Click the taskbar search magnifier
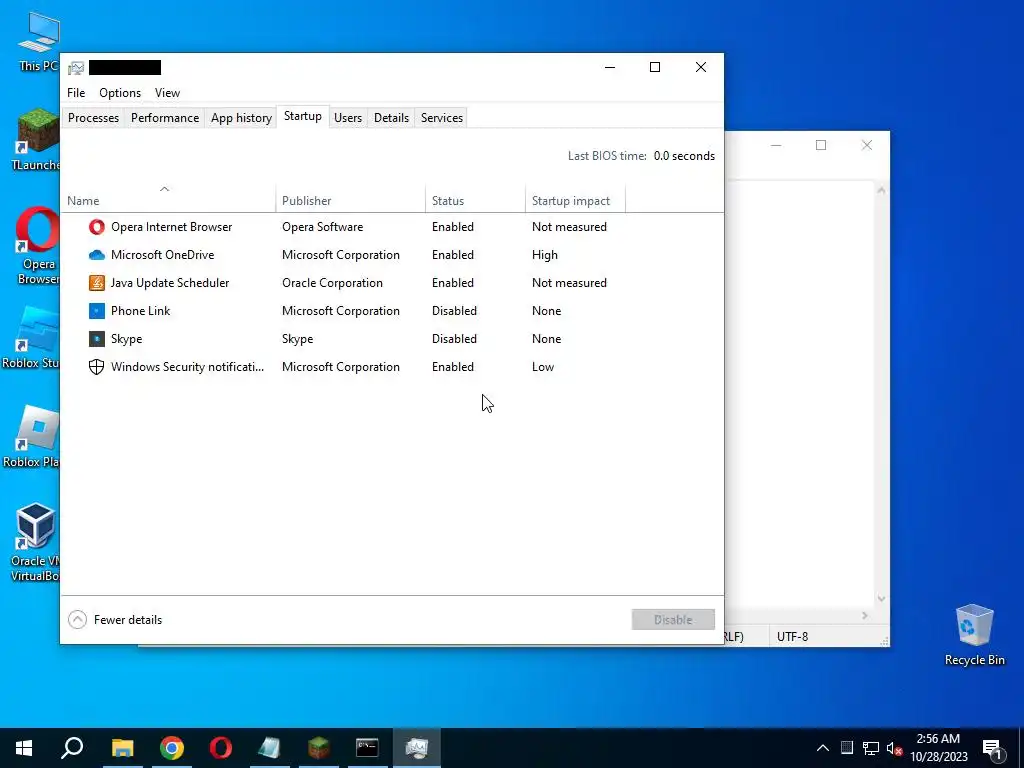 [x=72, y=748]
